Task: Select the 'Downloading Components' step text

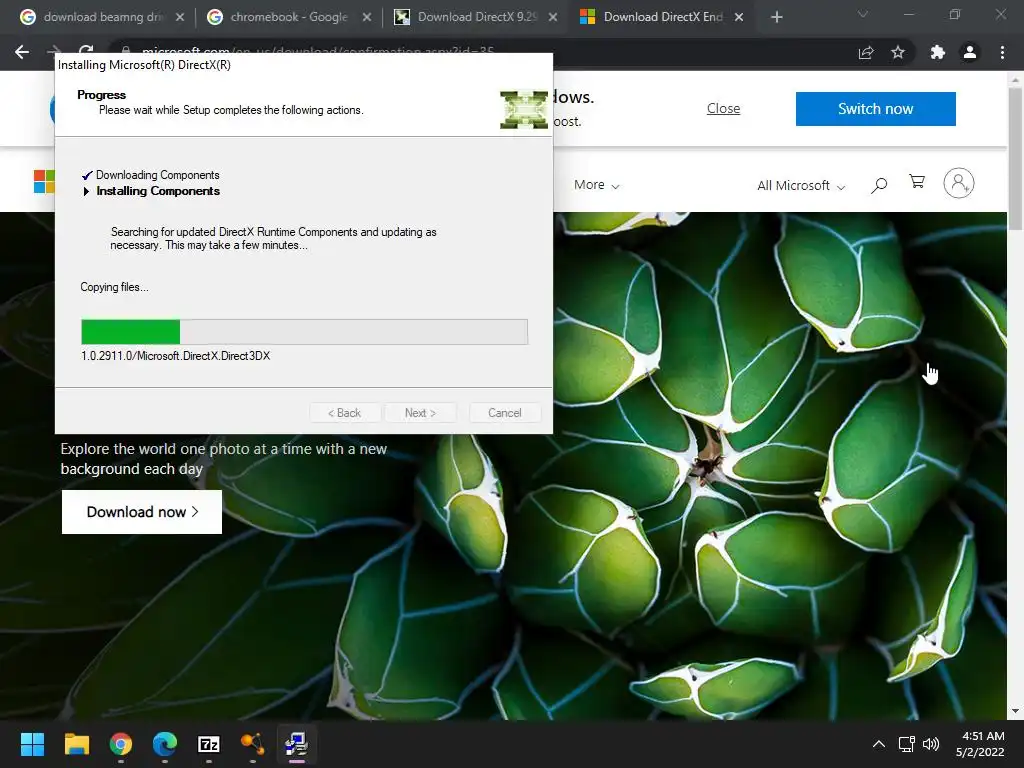Action: [x=157, y=175]
